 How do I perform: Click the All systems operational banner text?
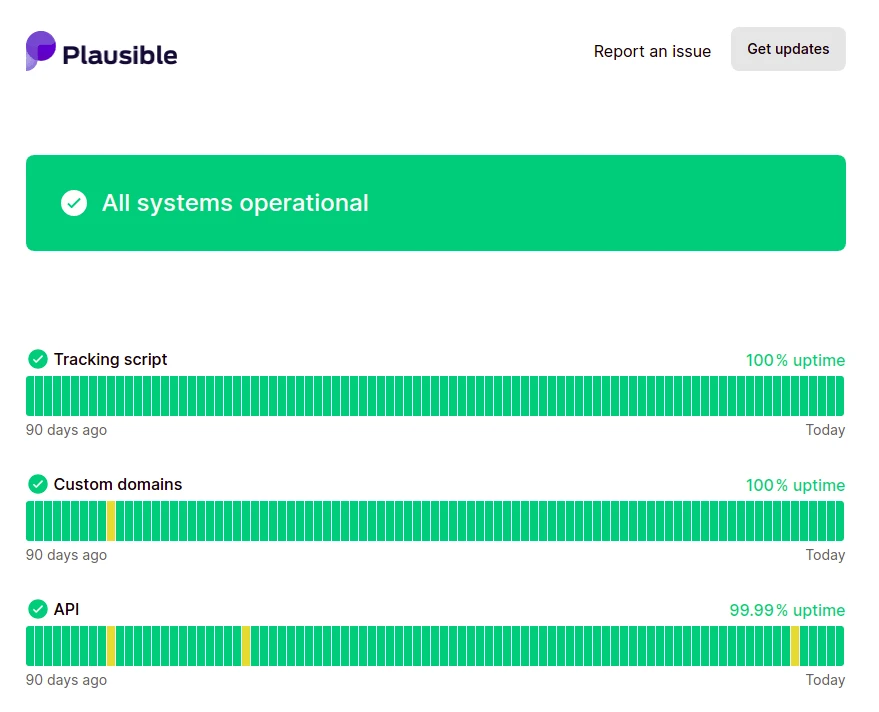pyautogui.click(x=235, y=203)
